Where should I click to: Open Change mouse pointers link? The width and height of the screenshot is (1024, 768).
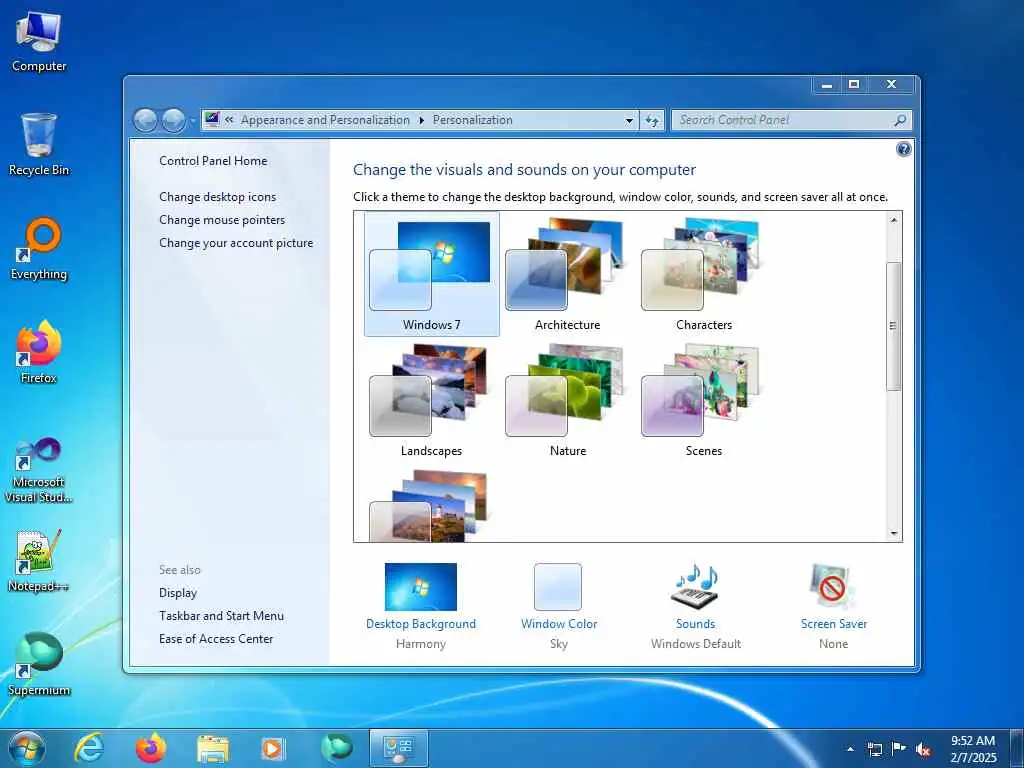point(222,219)
